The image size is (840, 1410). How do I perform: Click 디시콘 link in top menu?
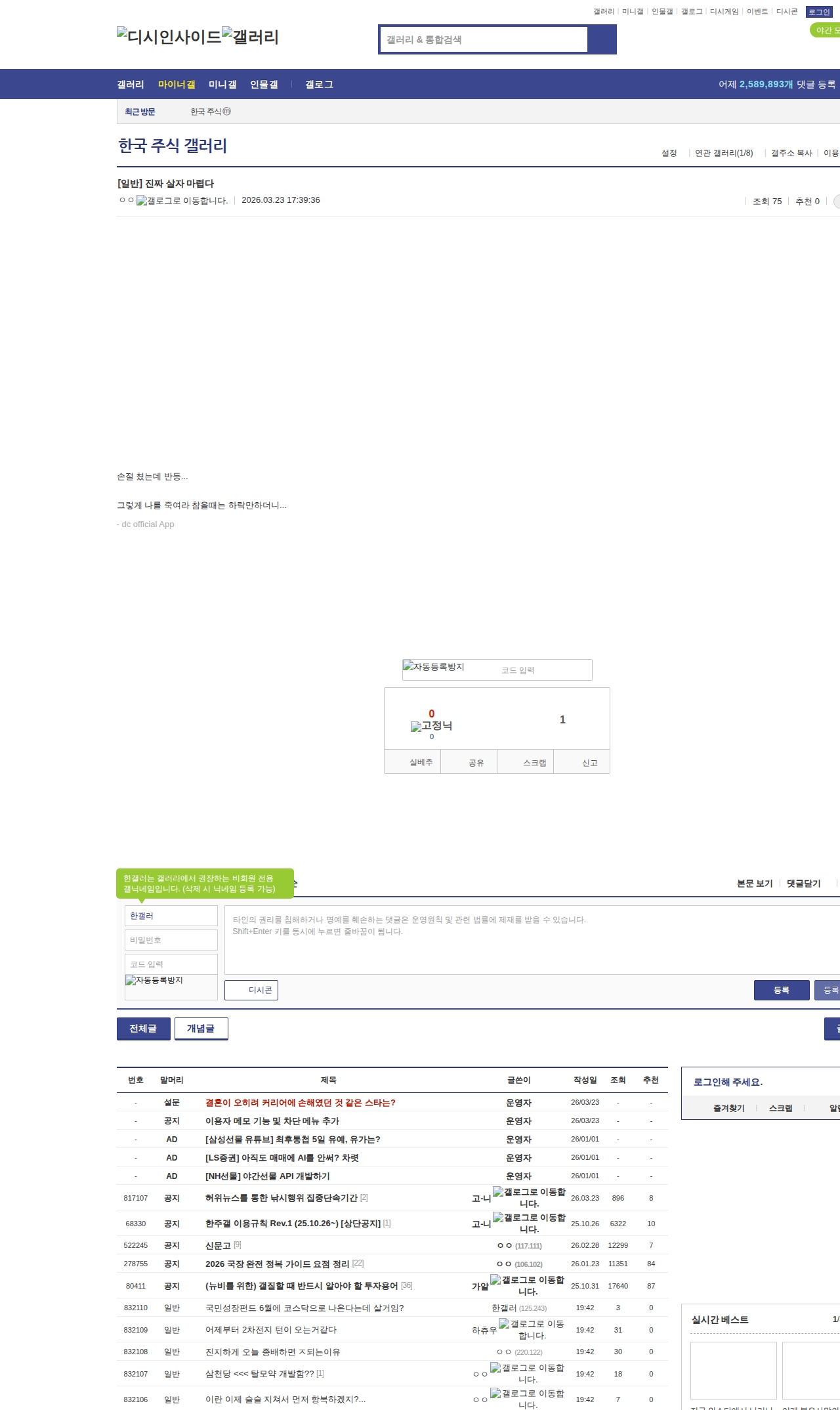pos(787,12)
